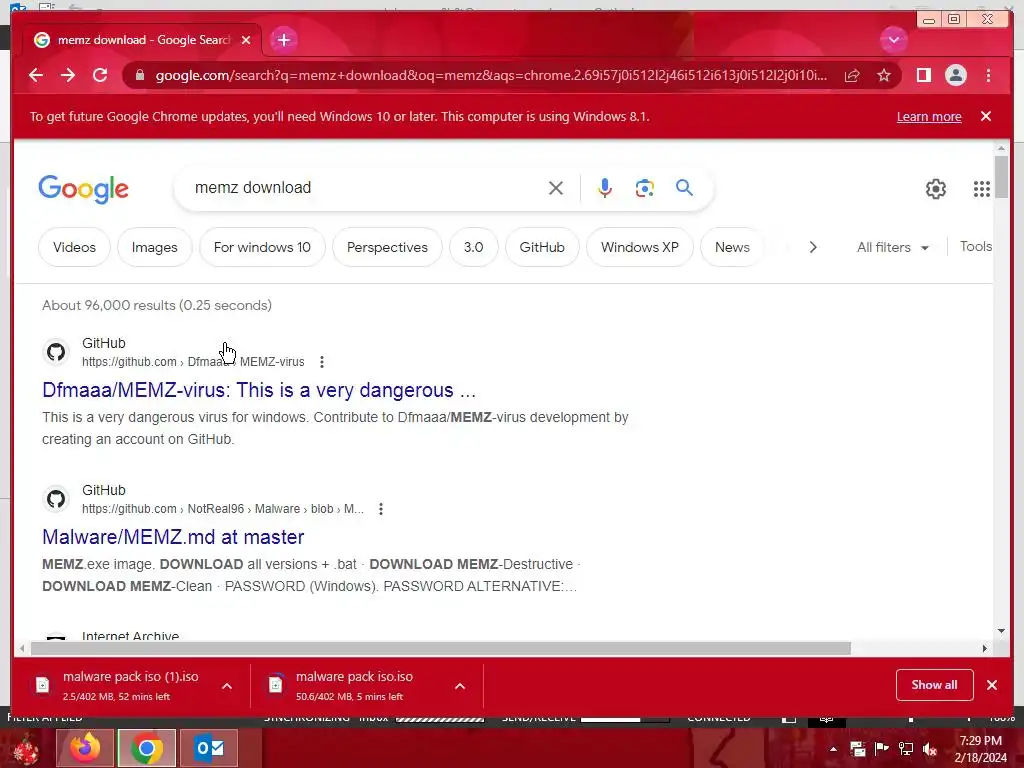Reload the Google search page

pyautogui.click(x=100, y=75)
